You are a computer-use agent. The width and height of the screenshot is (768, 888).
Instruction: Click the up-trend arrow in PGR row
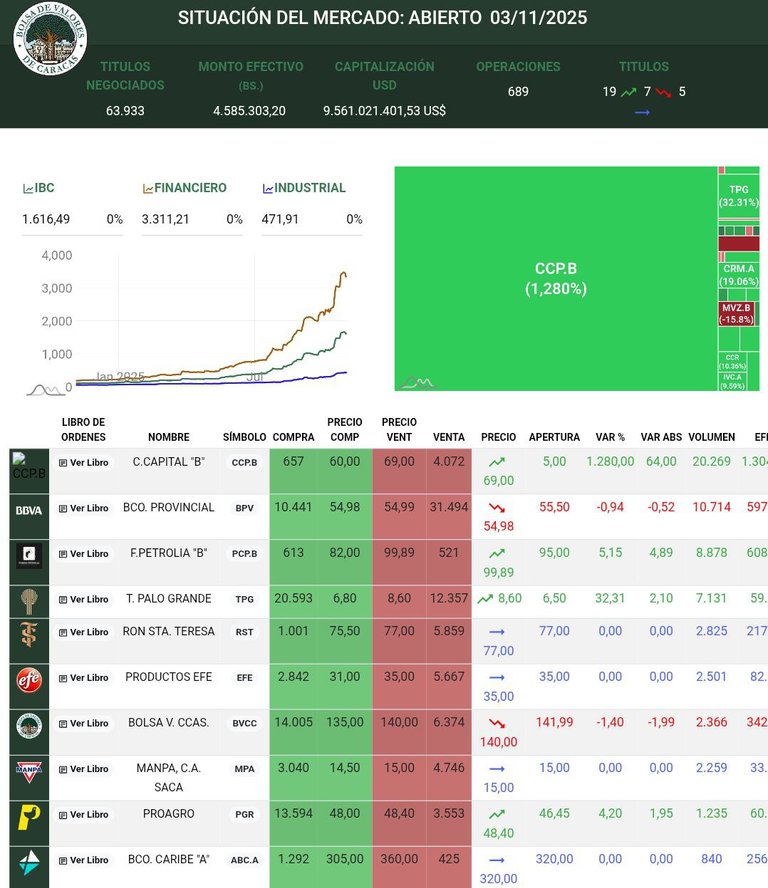coord(497,815)
